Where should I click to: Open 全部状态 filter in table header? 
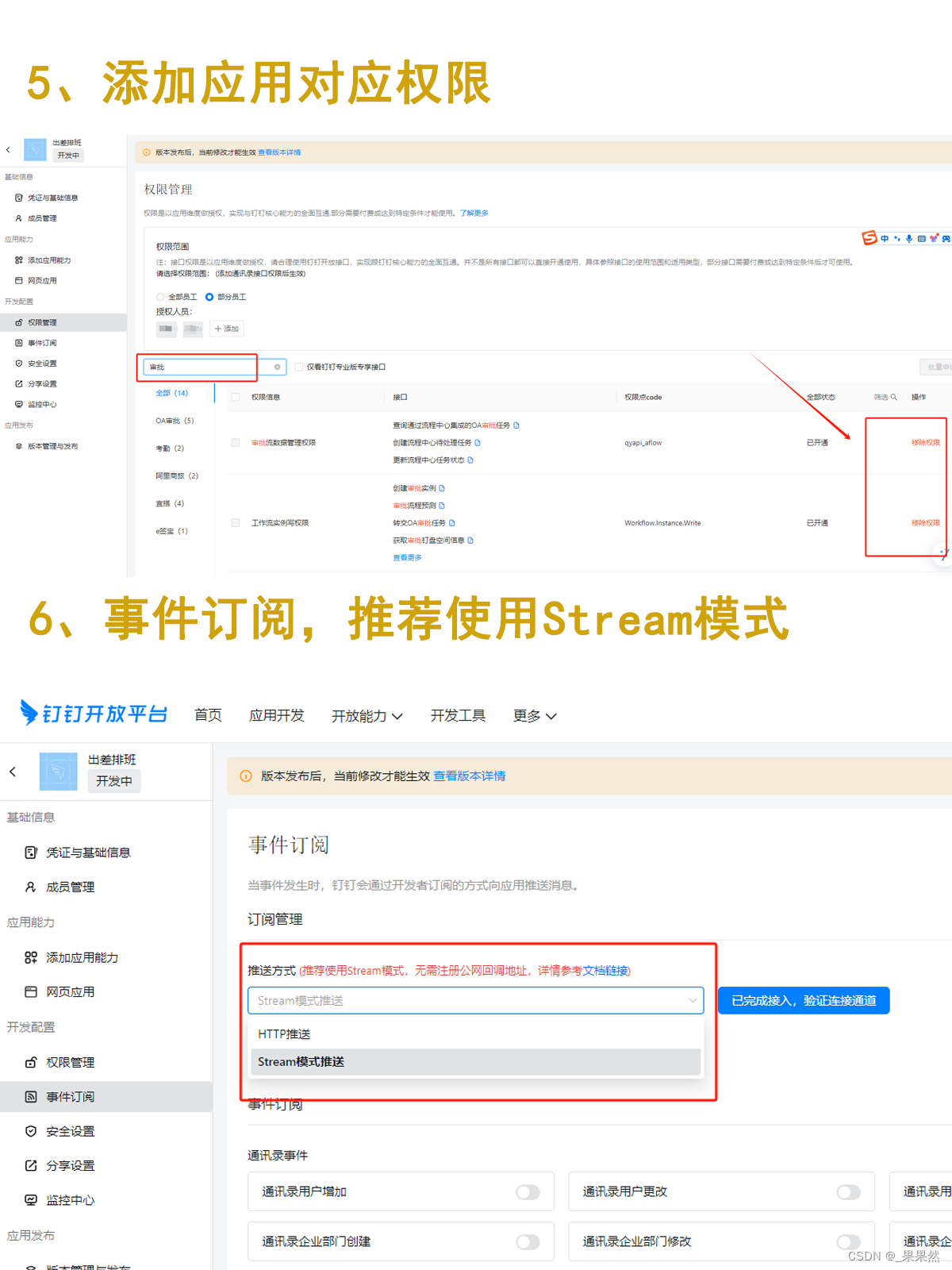pos(821,397)
